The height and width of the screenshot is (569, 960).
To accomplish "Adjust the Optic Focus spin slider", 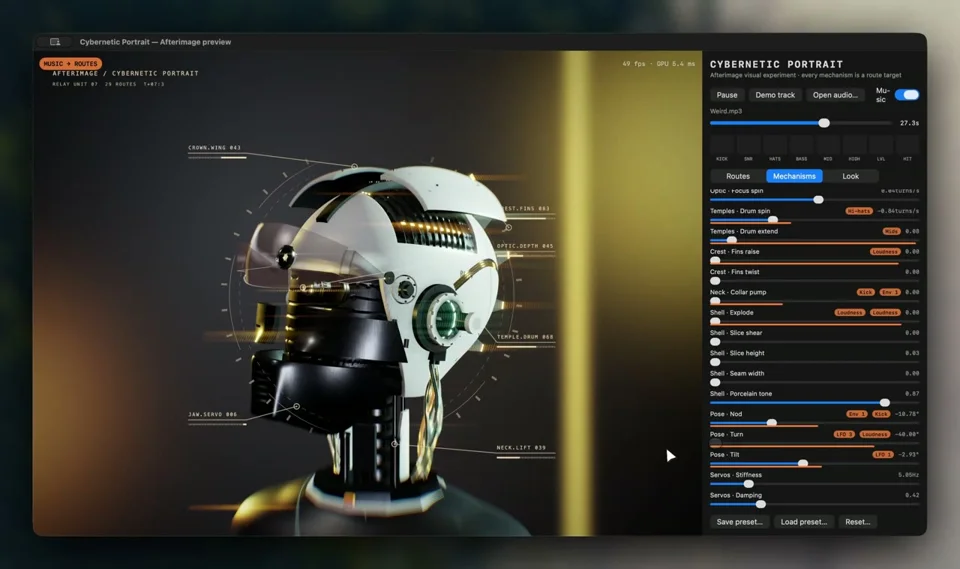I will pos(814,200).
